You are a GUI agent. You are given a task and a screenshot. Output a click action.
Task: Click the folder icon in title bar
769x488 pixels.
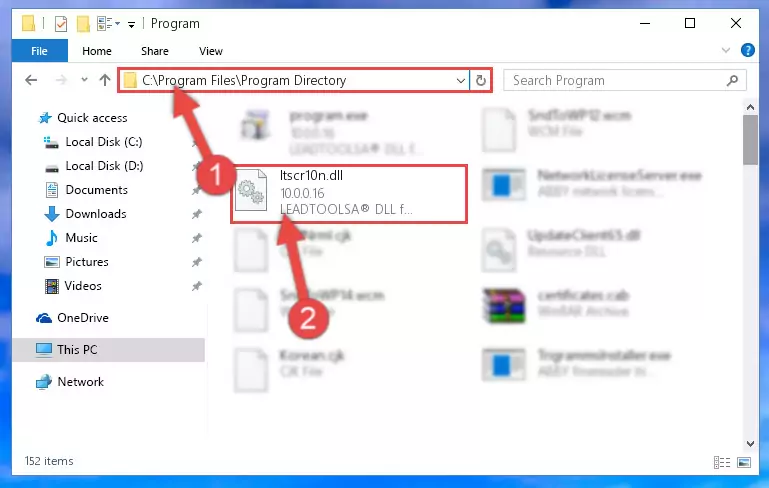(28, 23)
